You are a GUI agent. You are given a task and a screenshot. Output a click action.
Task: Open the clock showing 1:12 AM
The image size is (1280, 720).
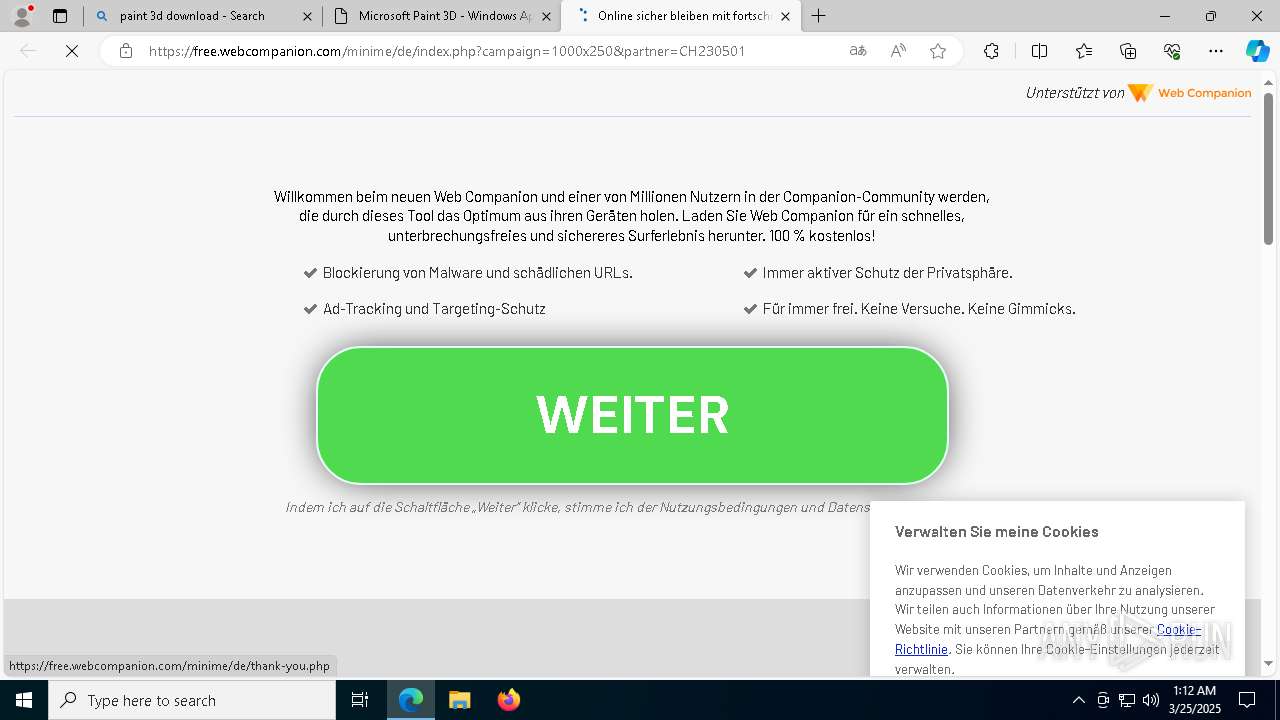(1194, 700)
